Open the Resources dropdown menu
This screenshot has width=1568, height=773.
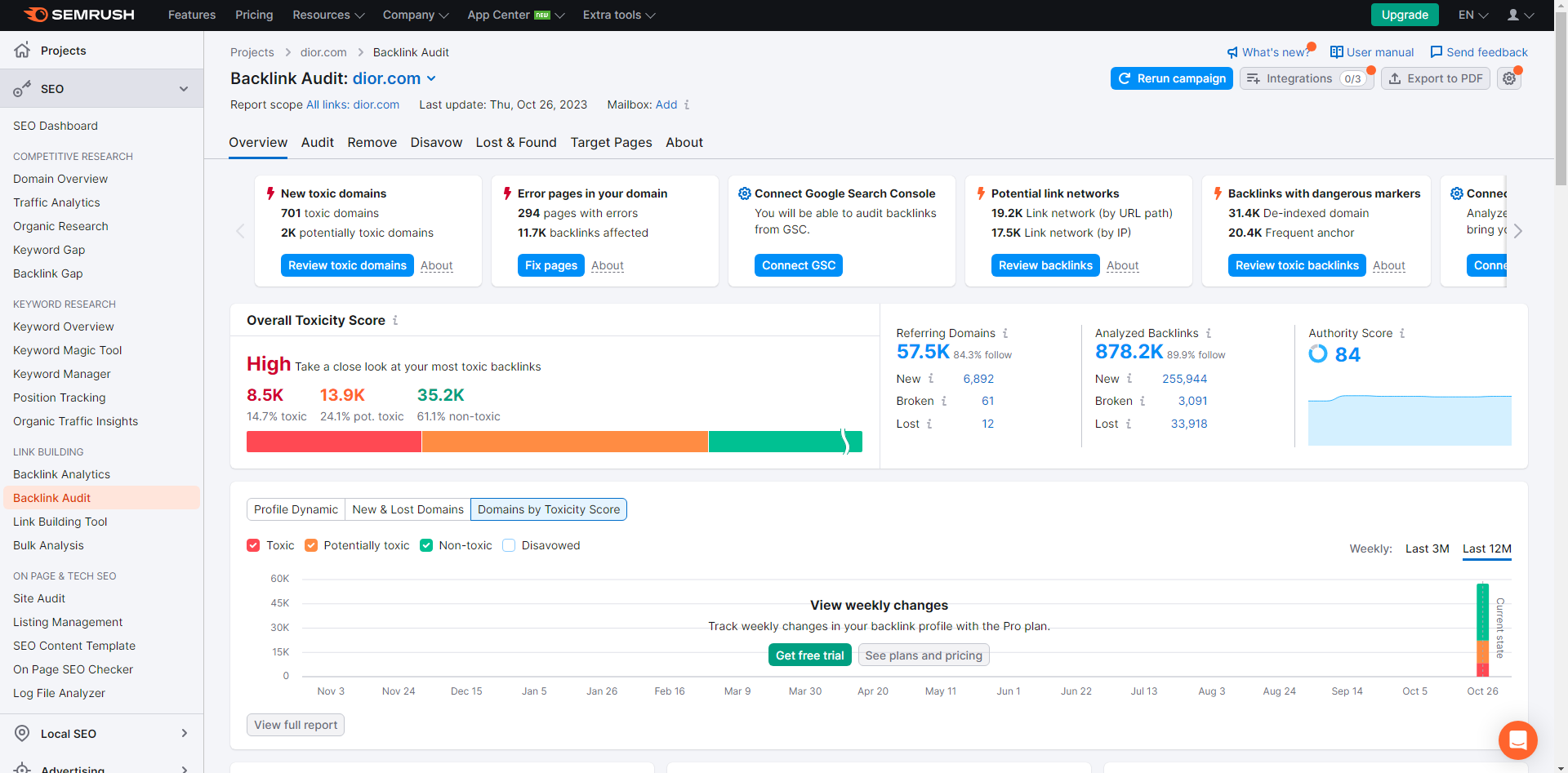click(x=328, y=15)
